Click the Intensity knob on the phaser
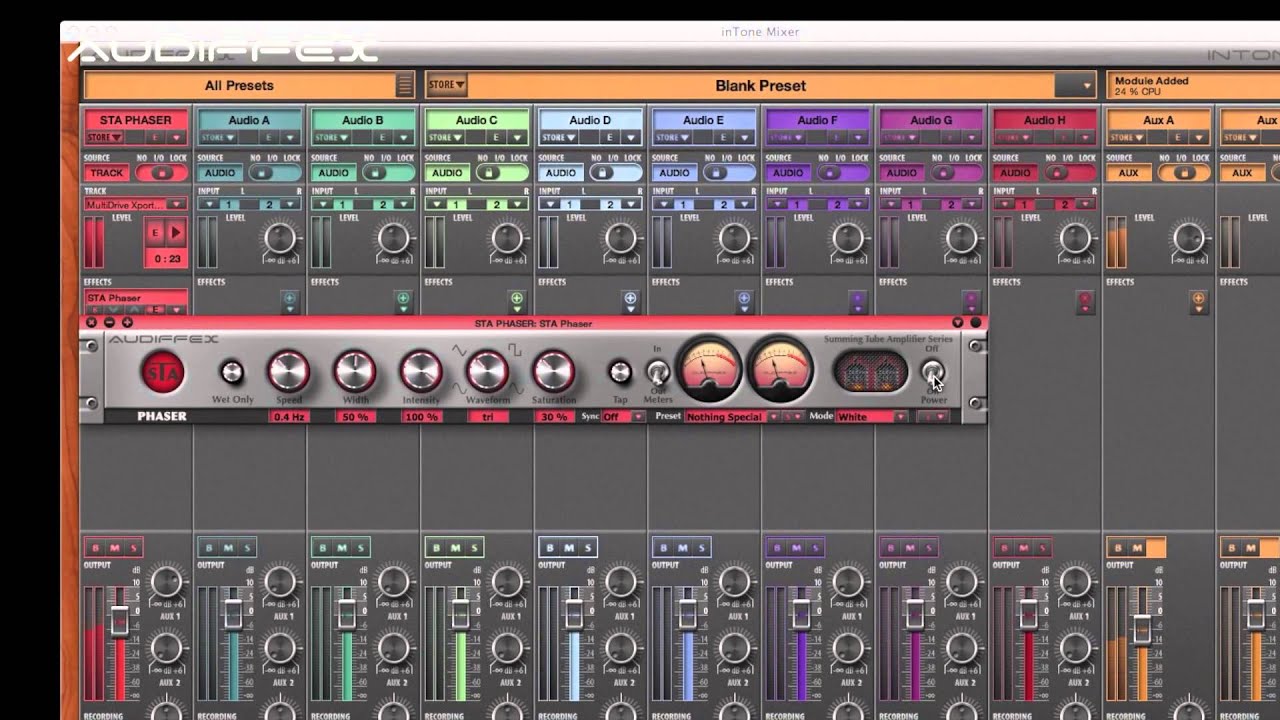Image resolution: width=1280 pixels, height=720 pixels. 421,372
